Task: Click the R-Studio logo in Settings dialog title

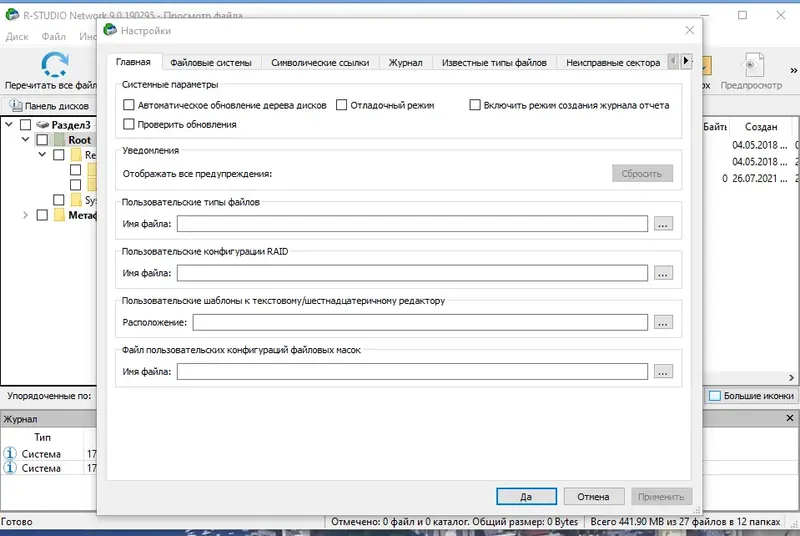Action: coord(110,30)
